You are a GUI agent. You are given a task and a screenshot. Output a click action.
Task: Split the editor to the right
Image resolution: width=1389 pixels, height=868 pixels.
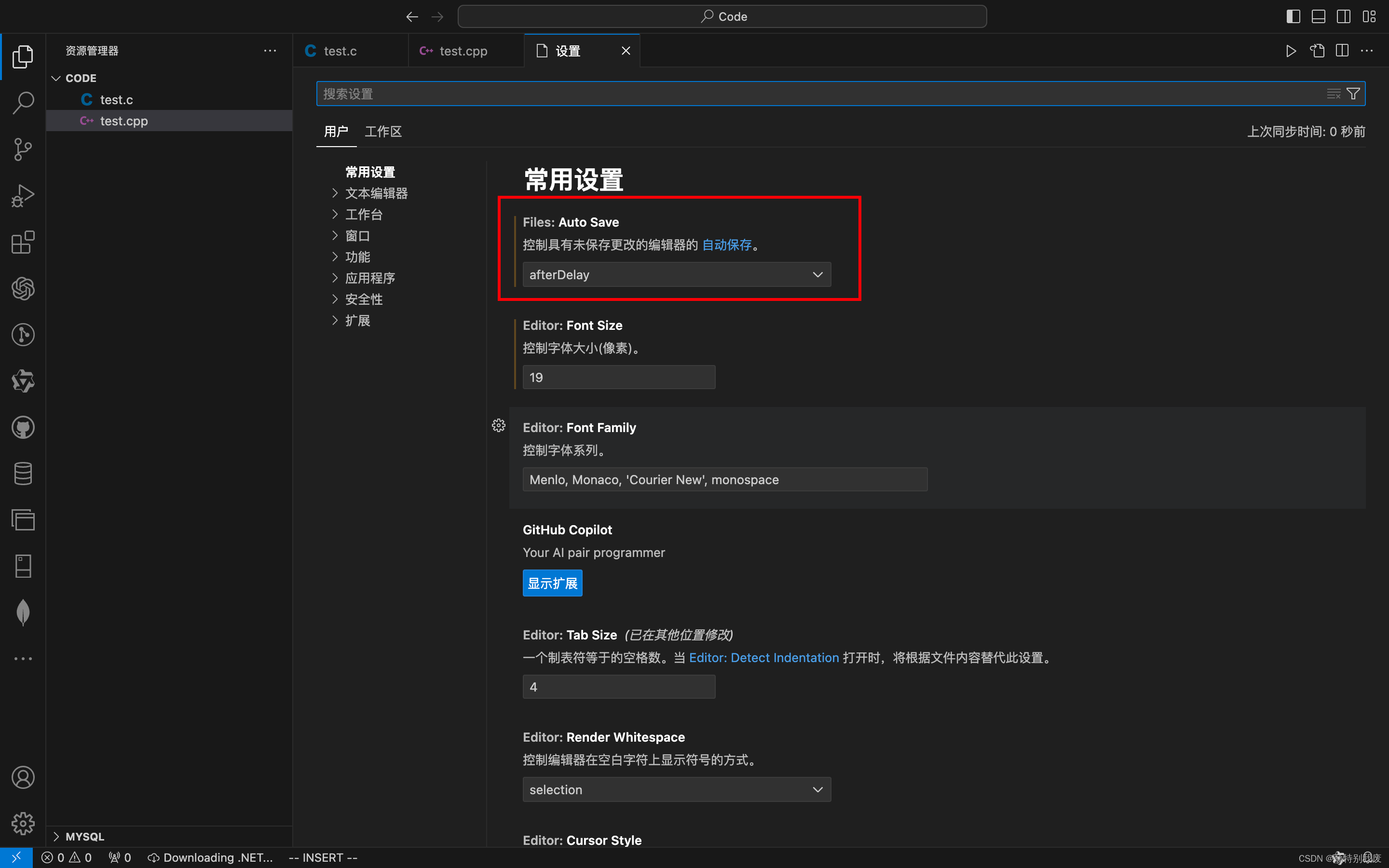point(1342,51)
